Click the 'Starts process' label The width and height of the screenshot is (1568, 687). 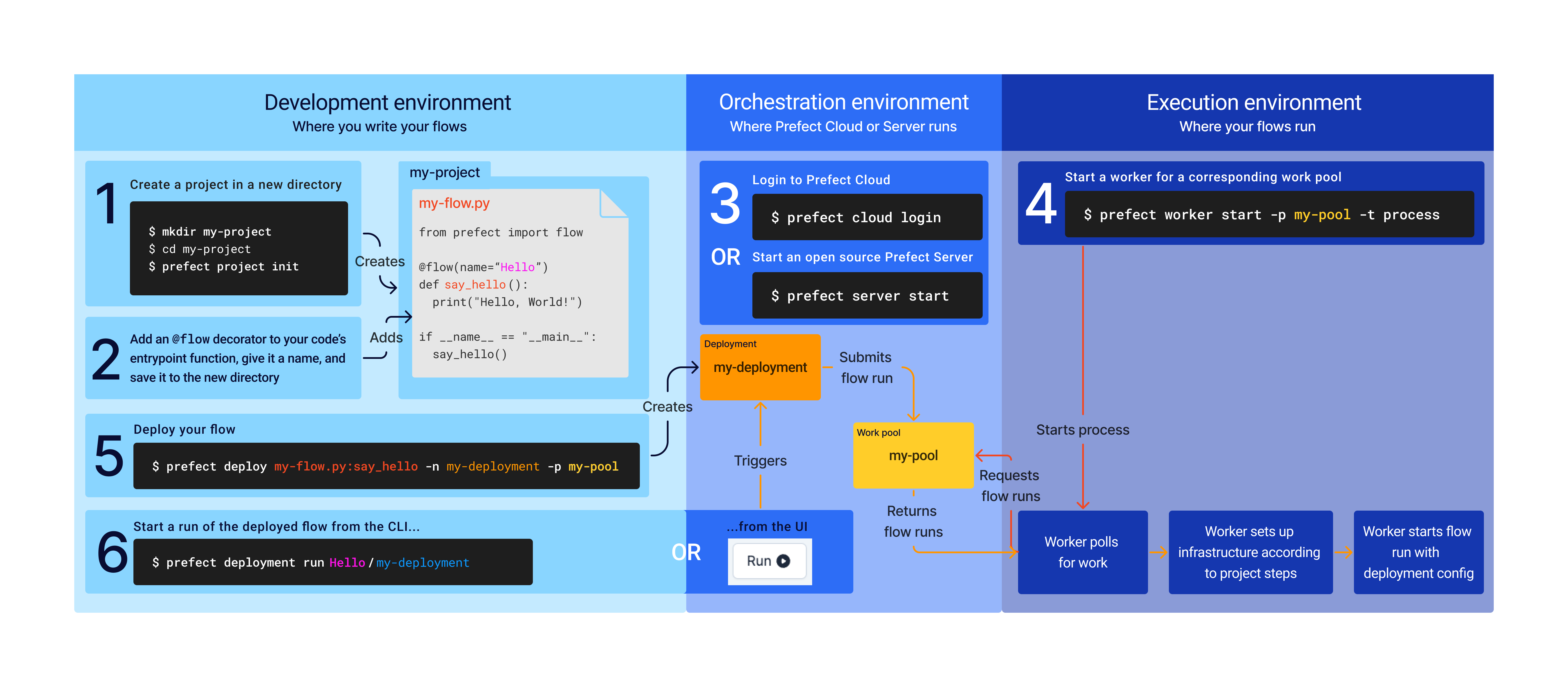click(1082, 430)
